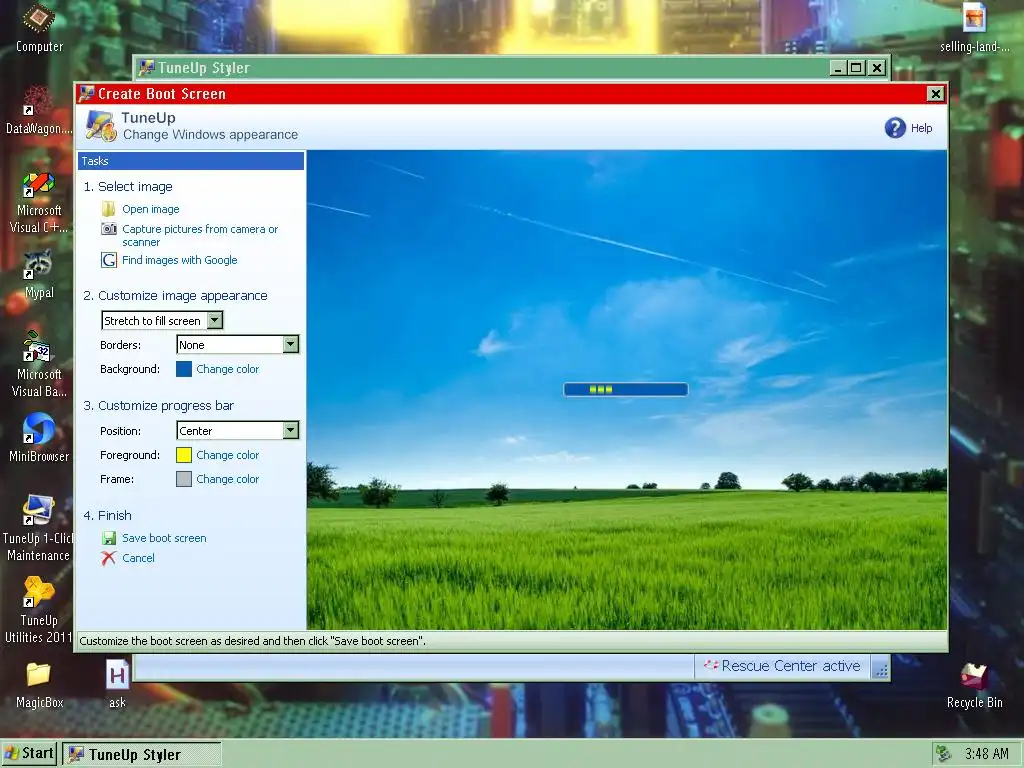Open the Computer desktop icon
Screen dimensions: 1024x768
coord(39,29)
